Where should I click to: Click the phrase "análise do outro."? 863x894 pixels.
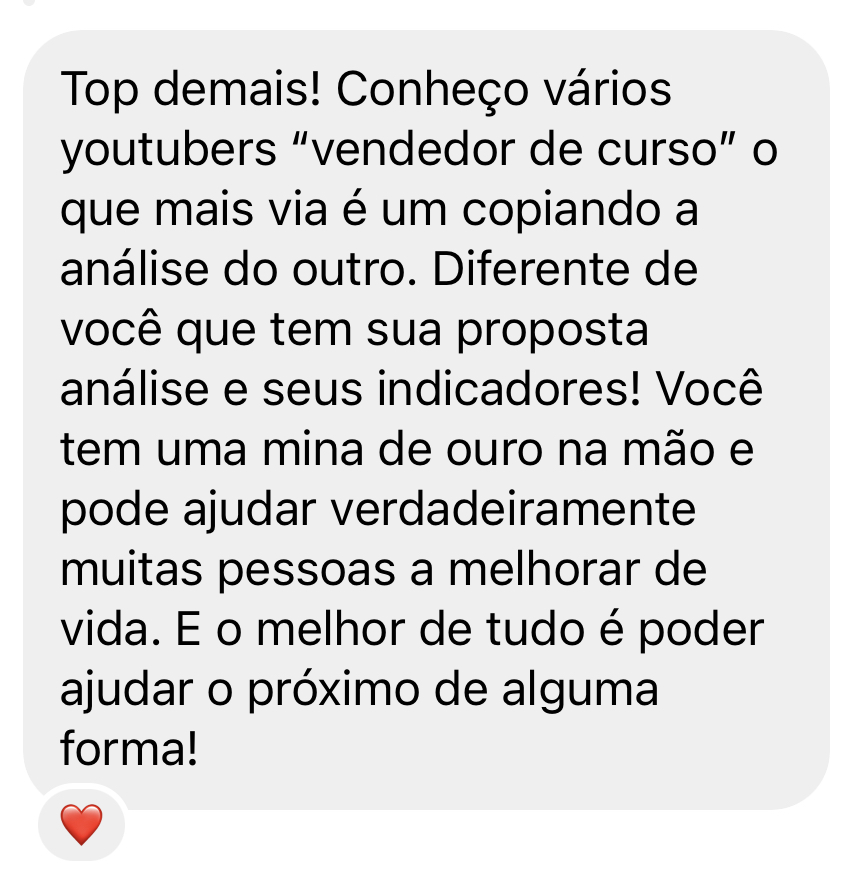(x=239, y=269)
